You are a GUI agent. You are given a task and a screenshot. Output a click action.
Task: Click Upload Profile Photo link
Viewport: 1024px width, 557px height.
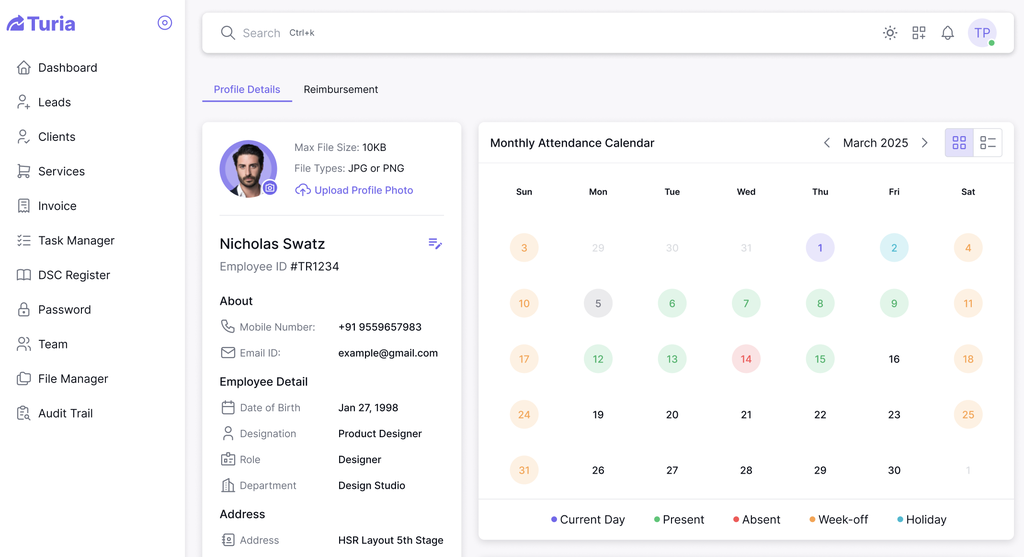click(x=355, y=190)
